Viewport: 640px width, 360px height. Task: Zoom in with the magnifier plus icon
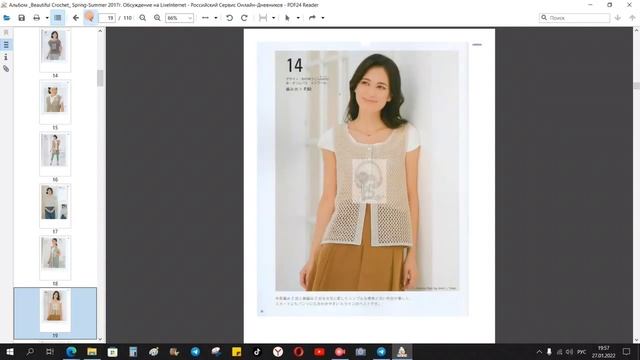tap(157, 18)
